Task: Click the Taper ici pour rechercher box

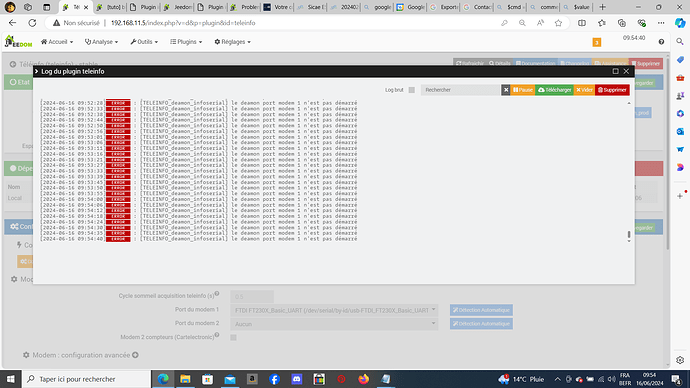Action: click(x=86, y=379)
